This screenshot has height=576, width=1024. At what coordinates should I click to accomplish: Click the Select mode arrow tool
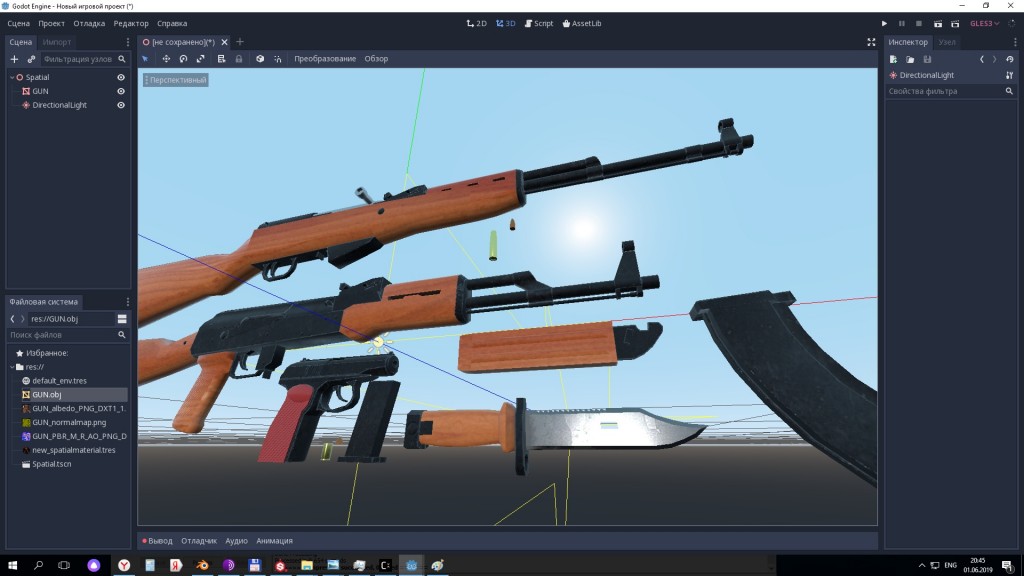click(144, 58)
